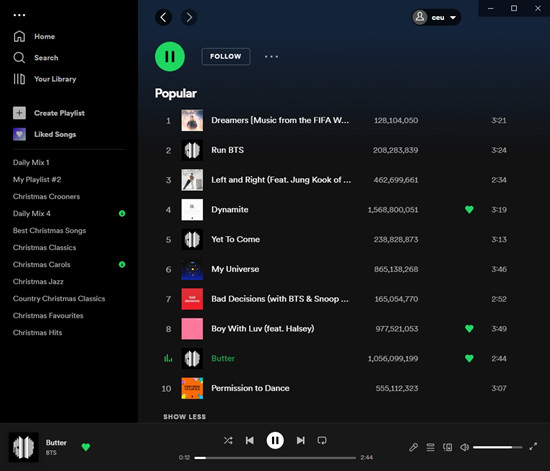The width and height of the screenshot is (550, 471).
Task: Select My Universe track title
Action: coord(235,269)
